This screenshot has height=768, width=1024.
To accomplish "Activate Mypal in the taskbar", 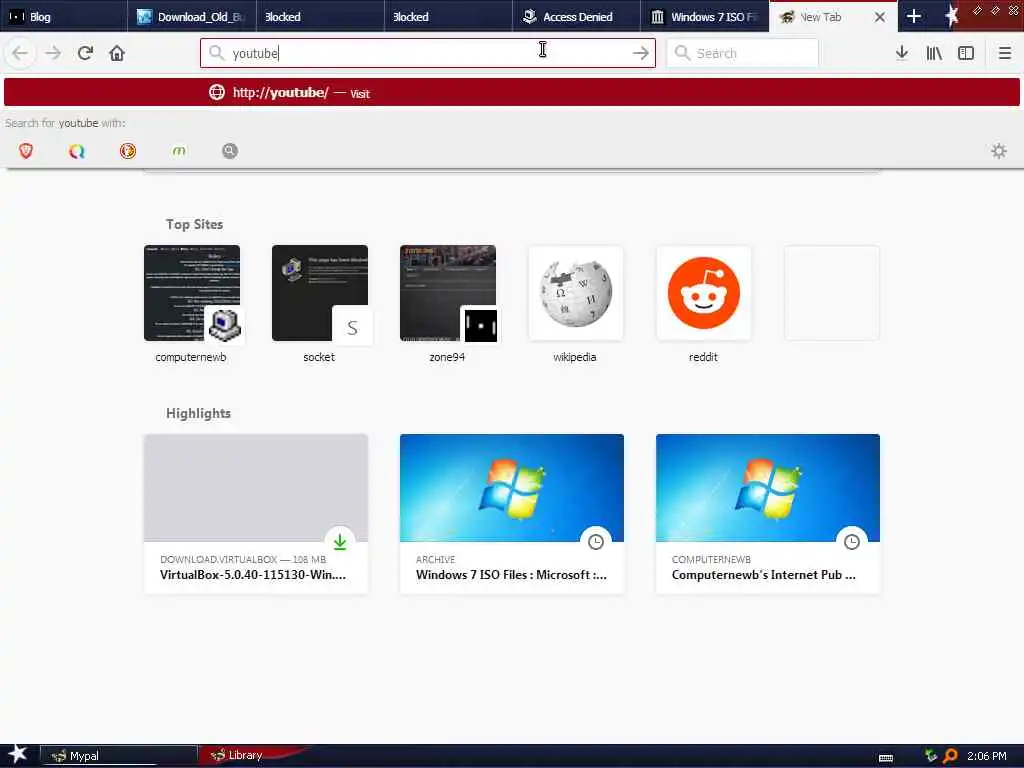I will tap(119, 756).
